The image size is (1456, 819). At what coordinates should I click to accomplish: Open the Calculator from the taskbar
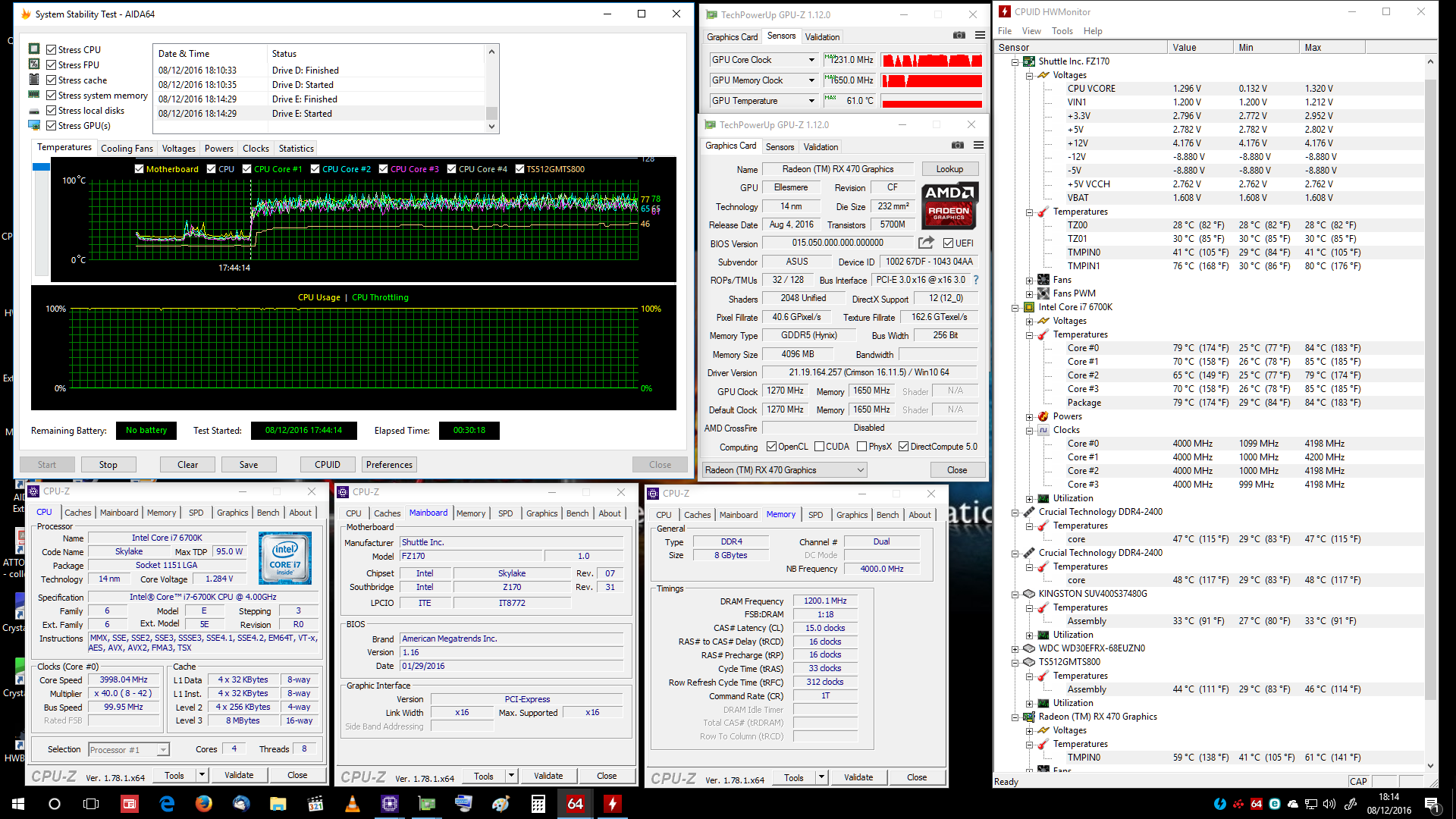(538, 804)
